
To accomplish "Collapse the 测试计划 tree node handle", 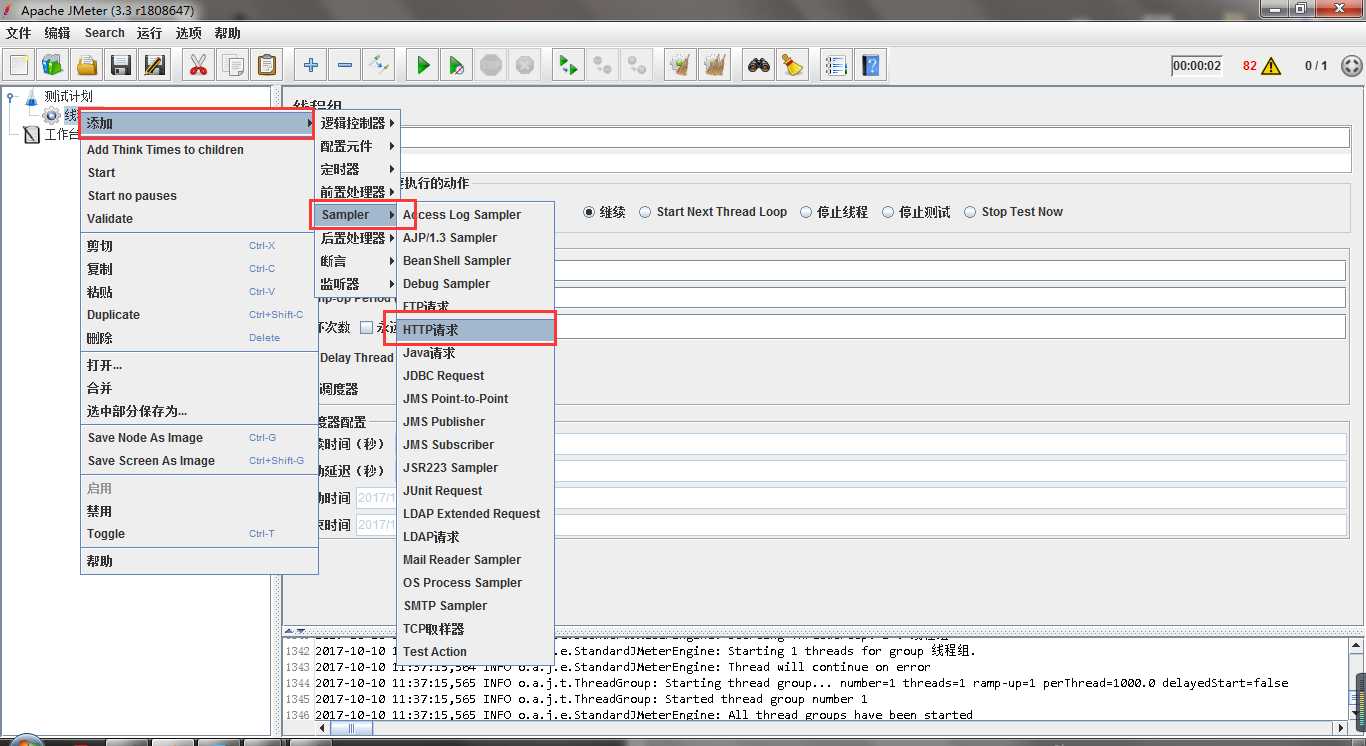I will coord(11,97).
